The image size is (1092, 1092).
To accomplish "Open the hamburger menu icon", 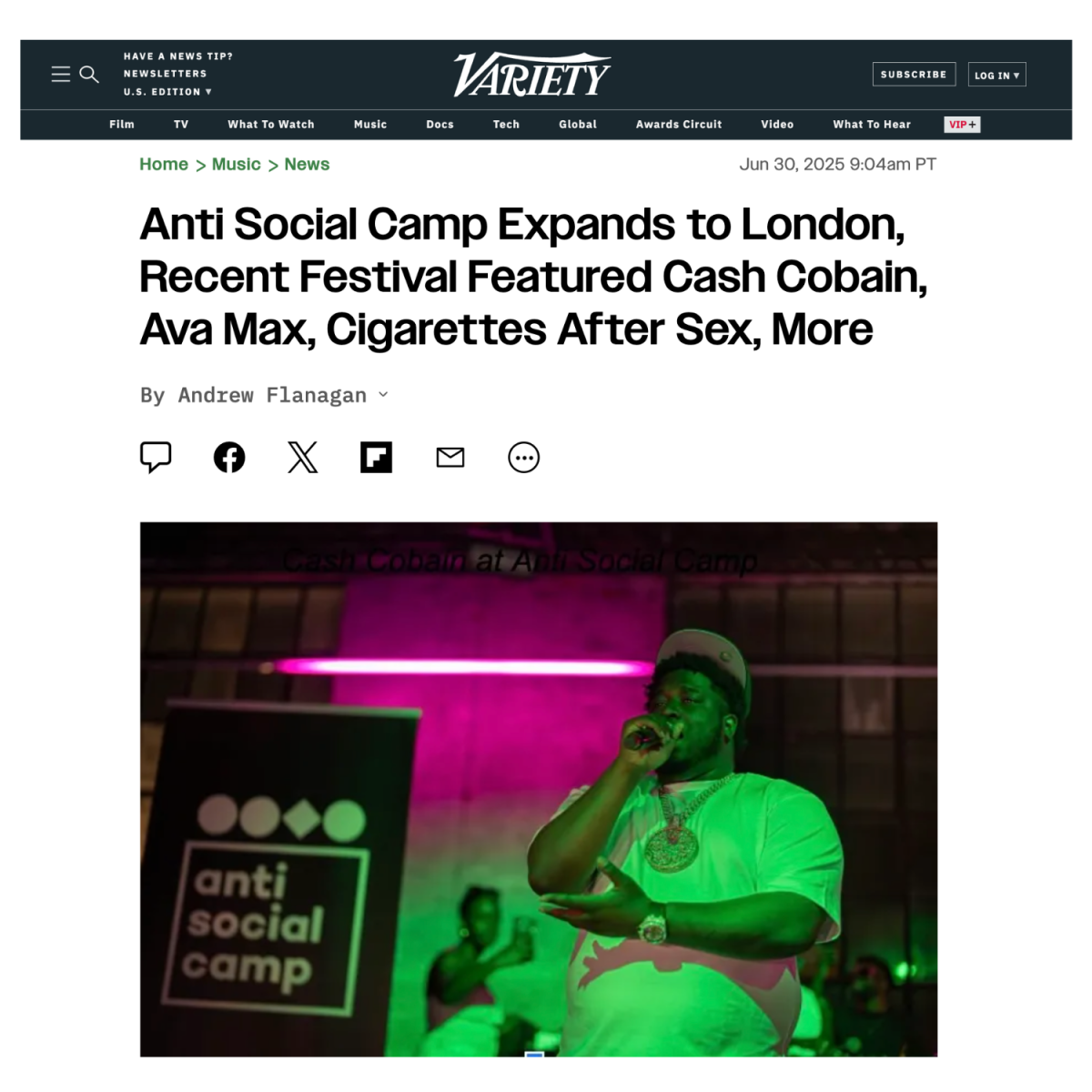I will pos(61,75).
